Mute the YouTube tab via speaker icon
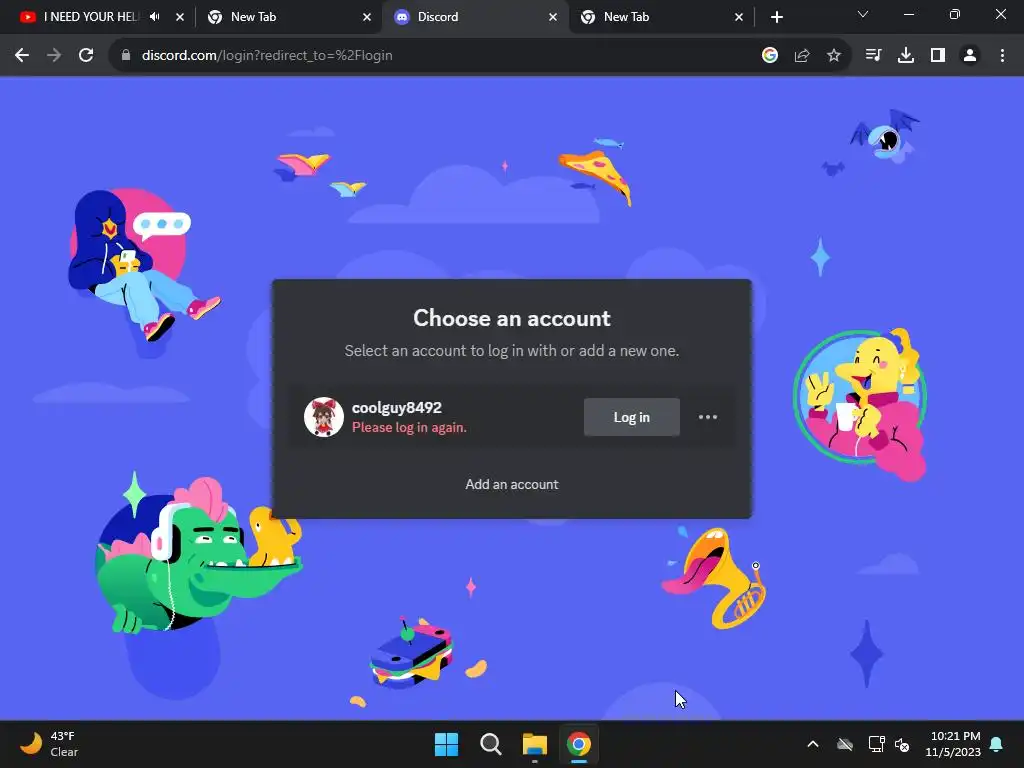The width and height of the screenshot is (1024, 768). 155,17
